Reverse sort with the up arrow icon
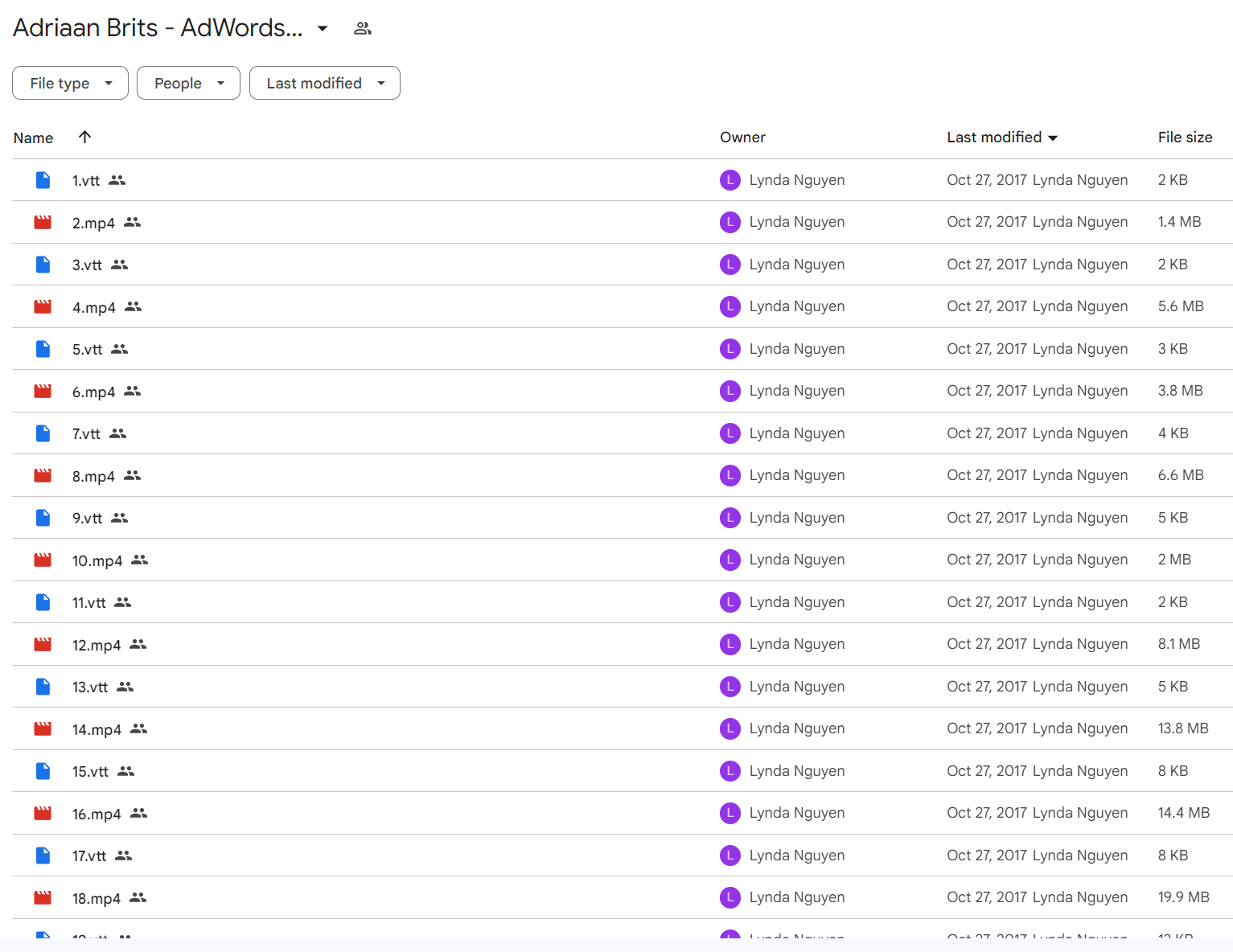The width and height of the screenshot is (1233, 952). point(84,137)
